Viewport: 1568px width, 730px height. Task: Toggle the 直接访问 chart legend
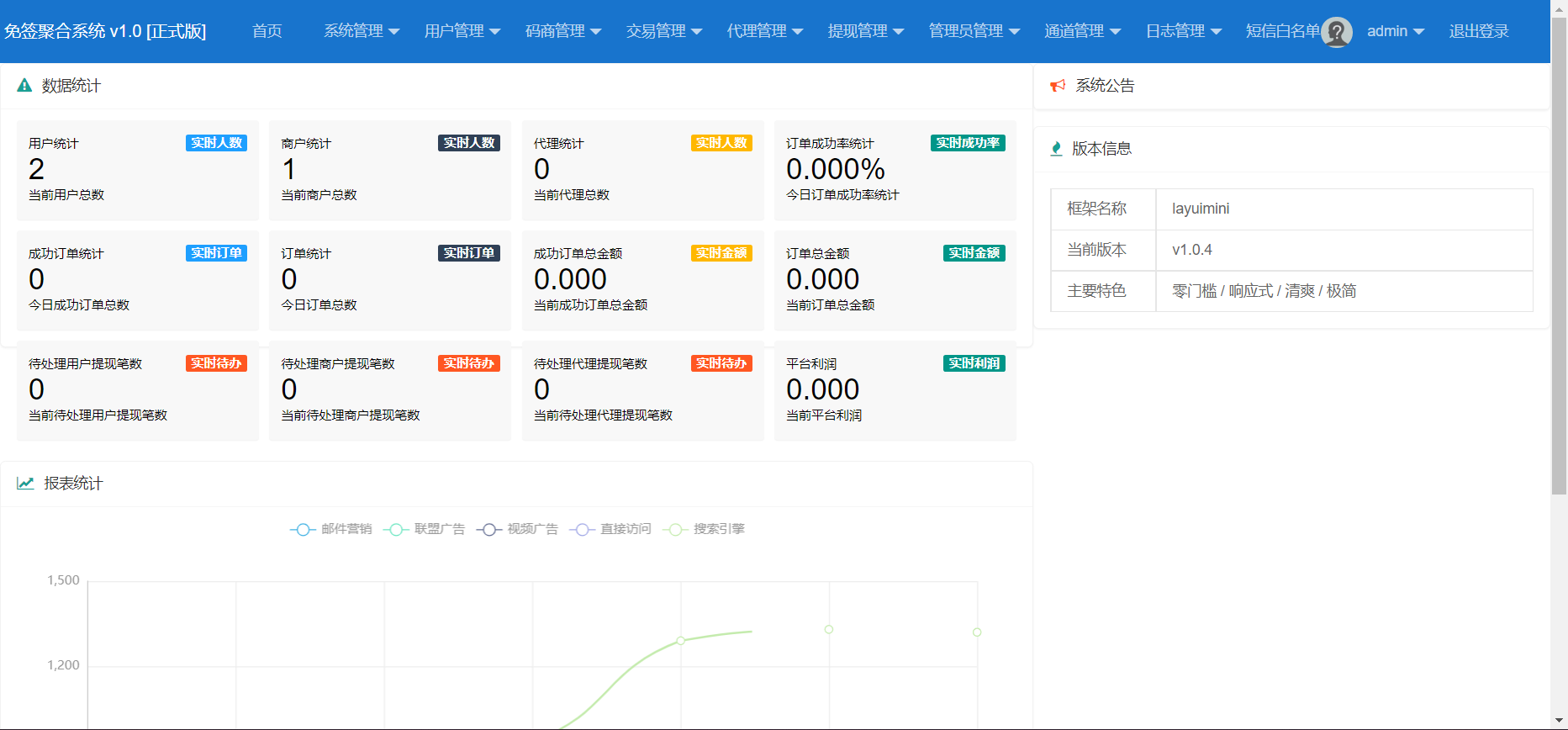point(610,529)
